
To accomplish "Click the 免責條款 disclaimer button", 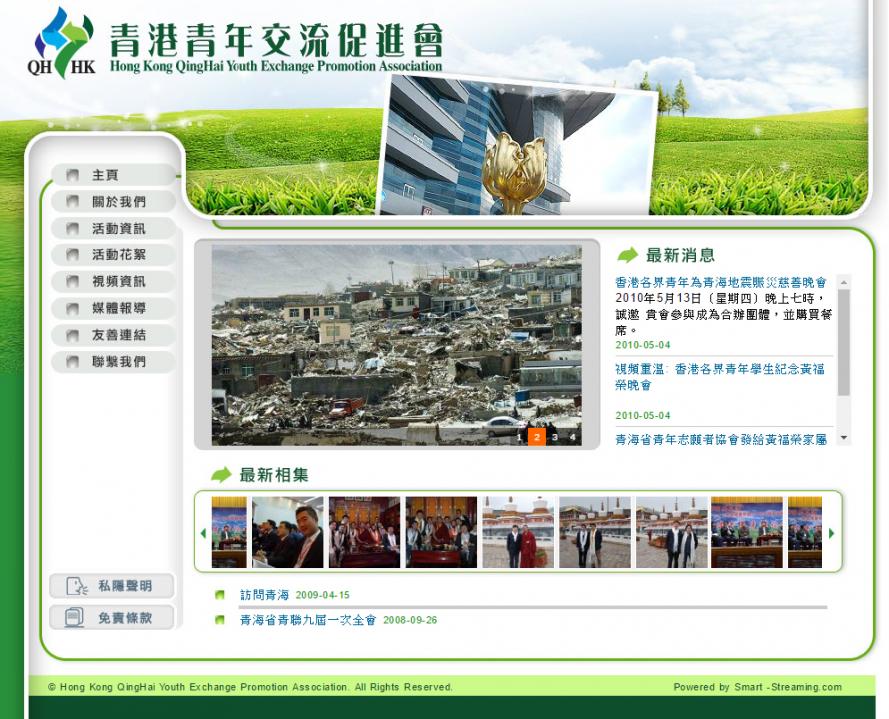I will coord(112,618).
